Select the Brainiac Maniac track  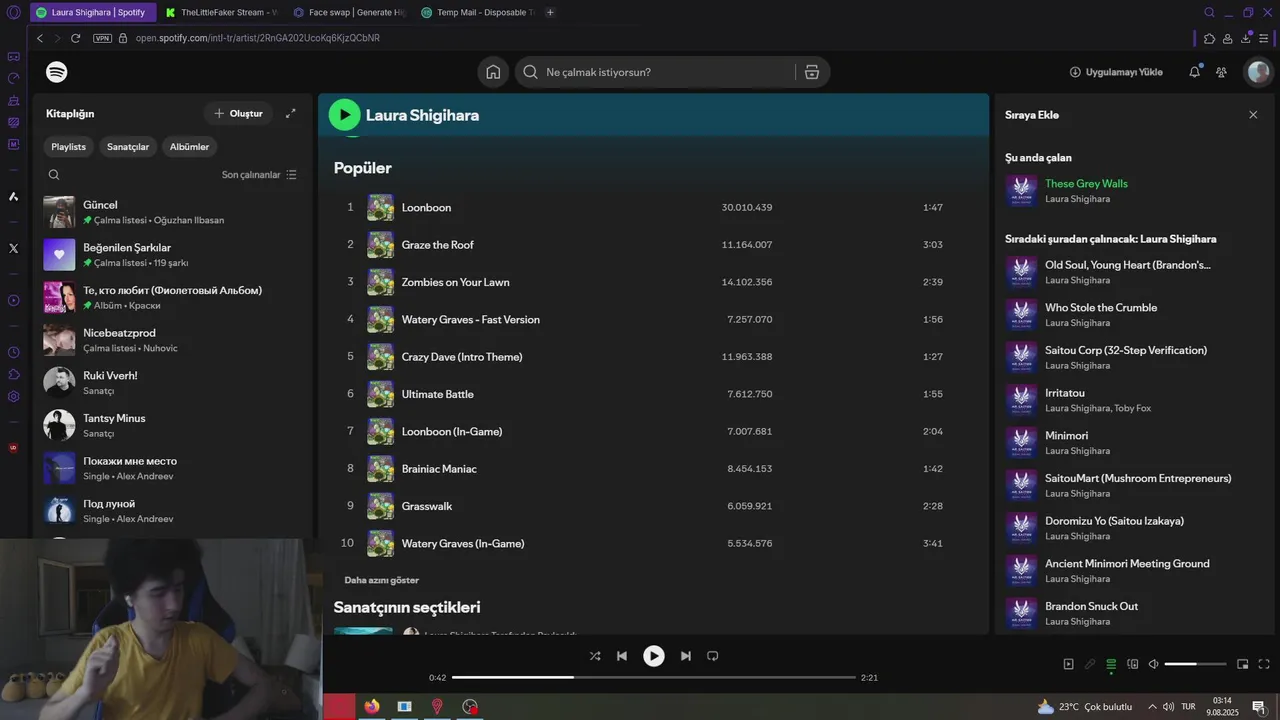(x=653, y=469)
